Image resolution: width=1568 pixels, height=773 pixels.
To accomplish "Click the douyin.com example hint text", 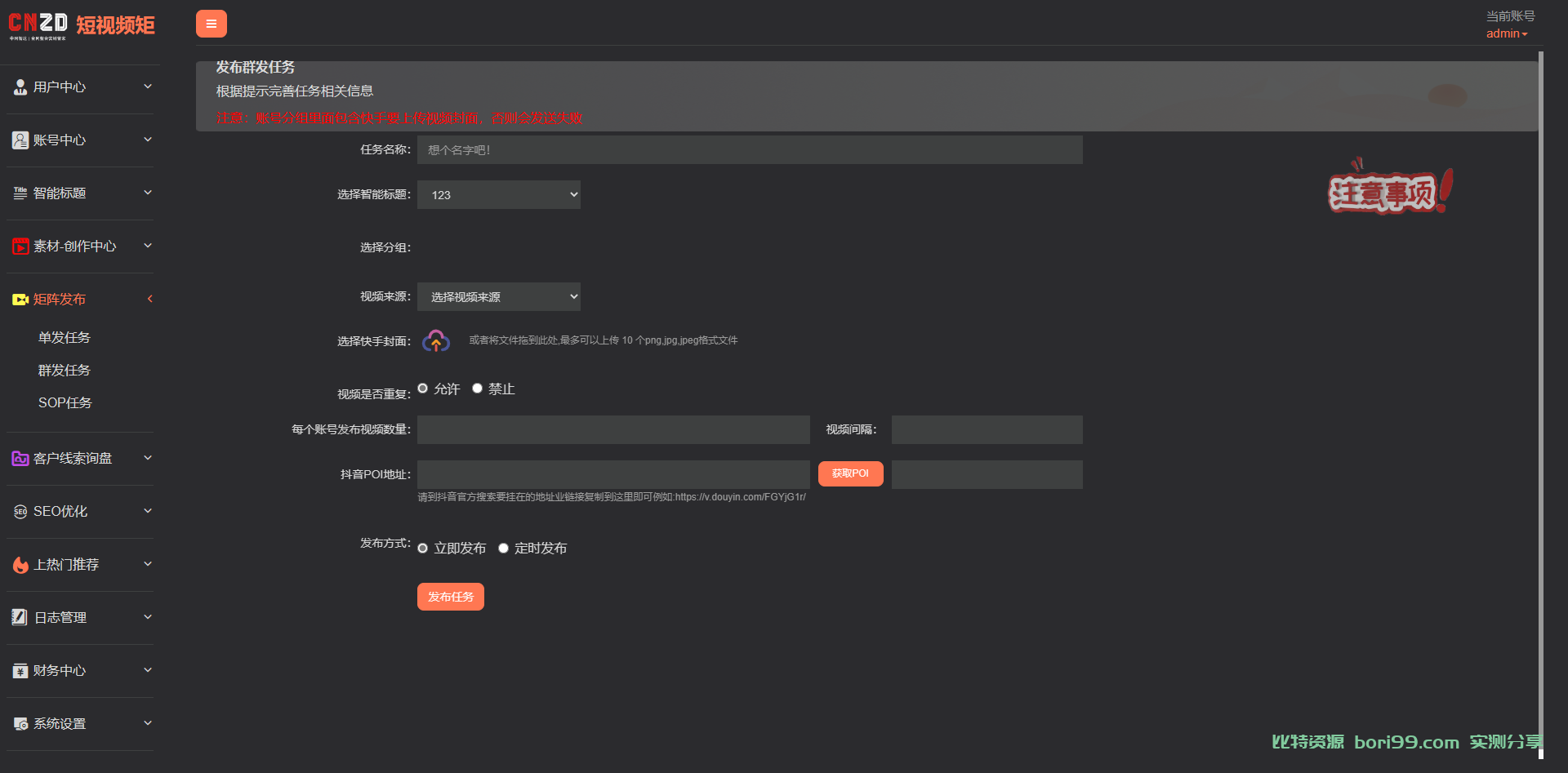I will [612, 497].
